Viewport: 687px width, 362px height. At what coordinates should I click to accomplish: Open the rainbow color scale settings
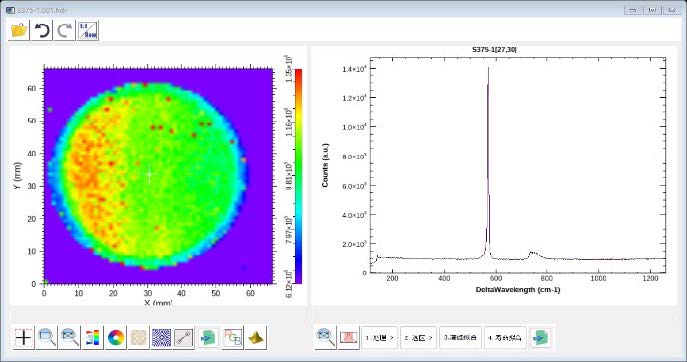coord(92,337)
